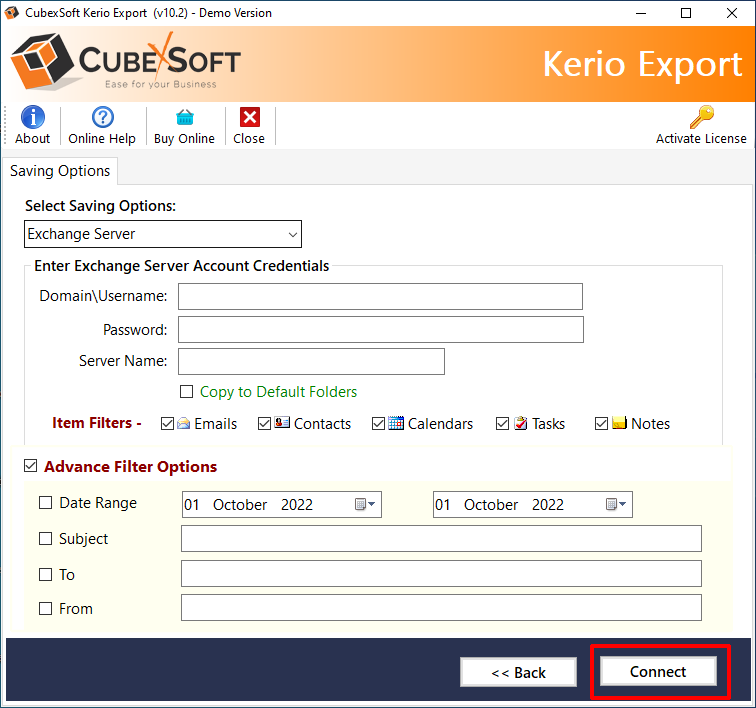This screenshot has width=756, height=708.
Task: Click the Calendars item filter icon
Action: [x=396, y=423]
